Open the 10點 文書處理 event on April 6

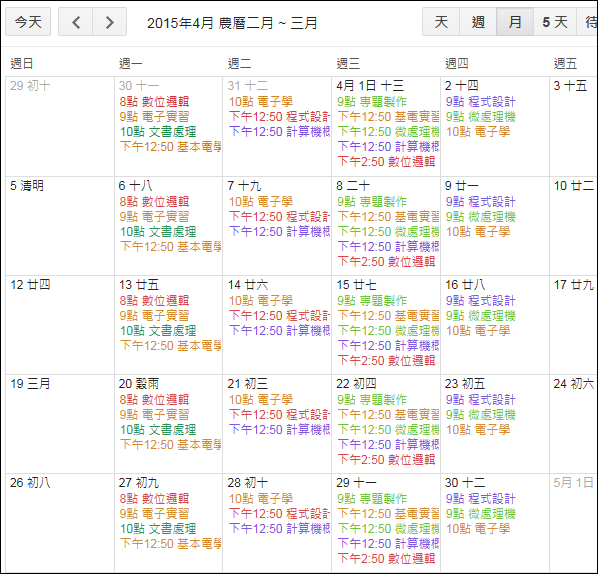tap(158, 232)
